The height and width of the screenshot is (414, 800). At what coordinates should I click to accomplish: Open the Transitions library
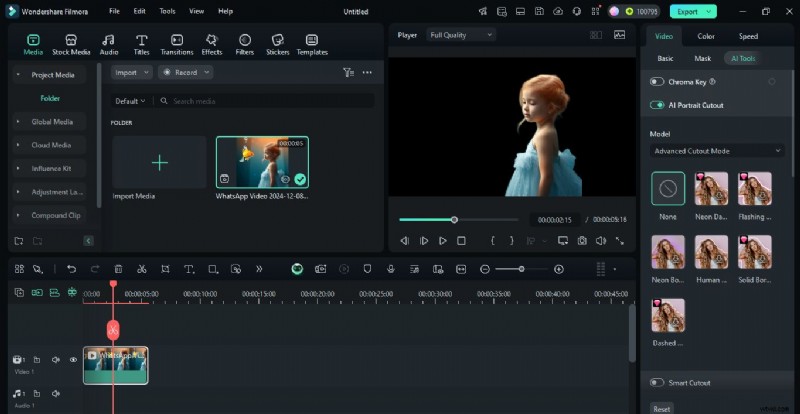point(177,42)
